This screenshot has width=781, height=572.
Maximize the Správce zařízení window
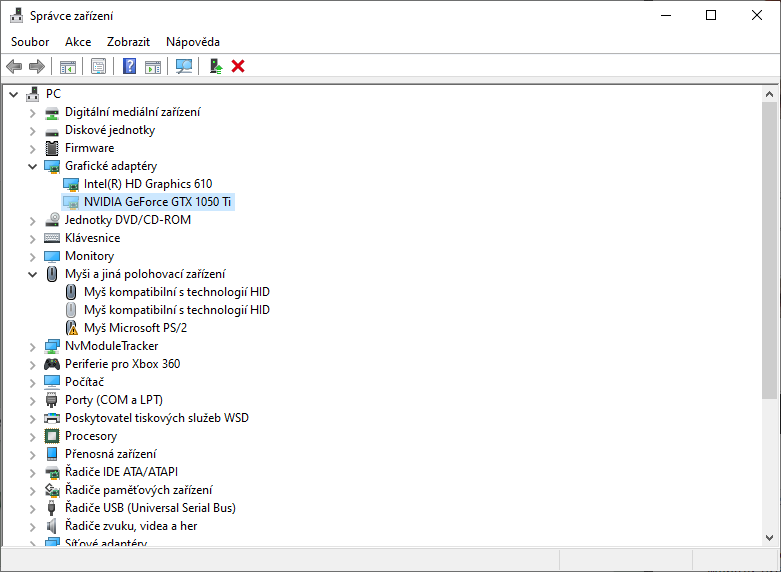[711, 15]
